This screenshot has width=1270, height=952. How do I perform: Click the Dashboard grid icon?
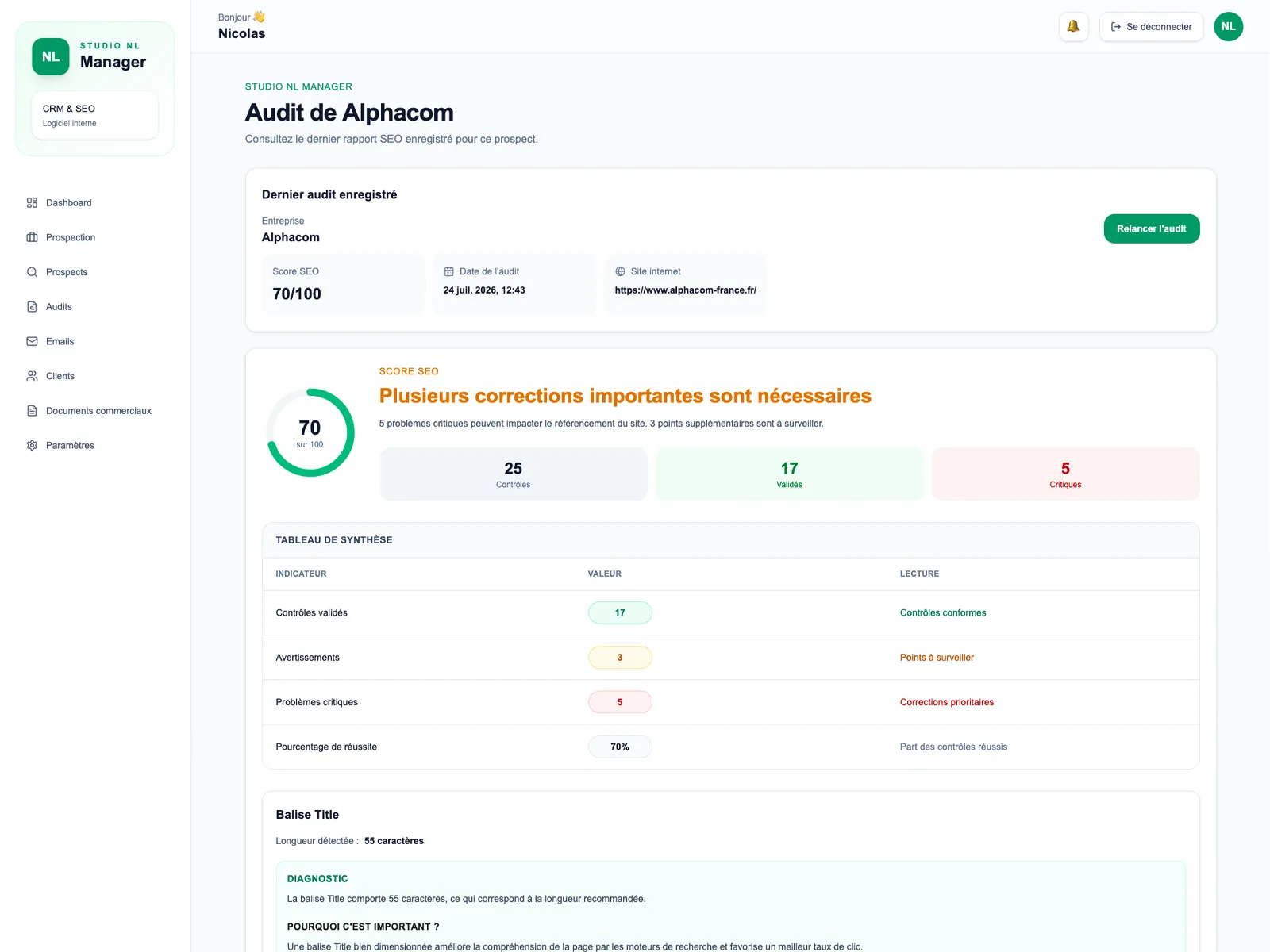click(x=32, y=203)
